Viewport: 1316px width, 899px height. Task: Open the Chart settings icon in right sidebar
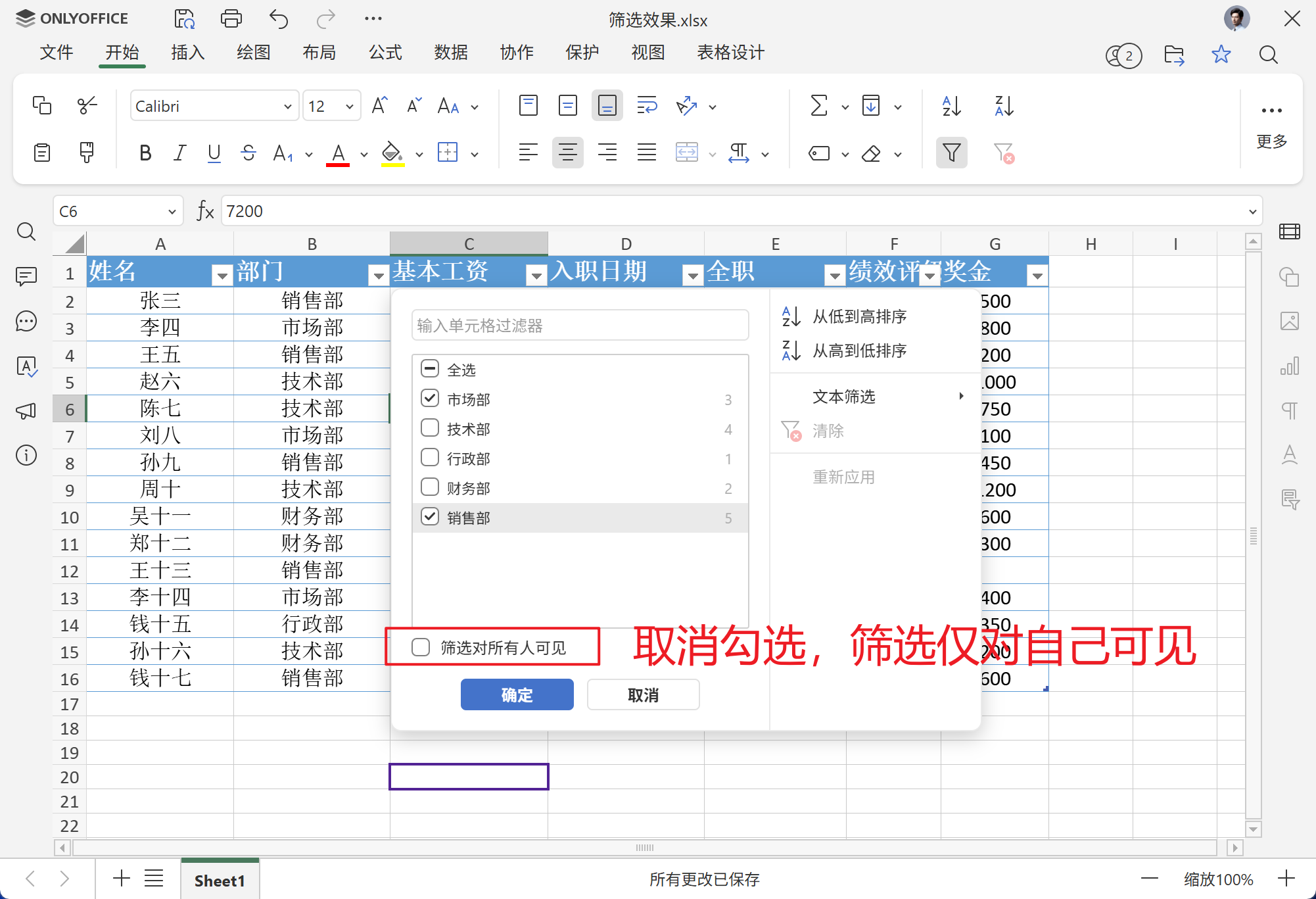[x=1289, y=366]
